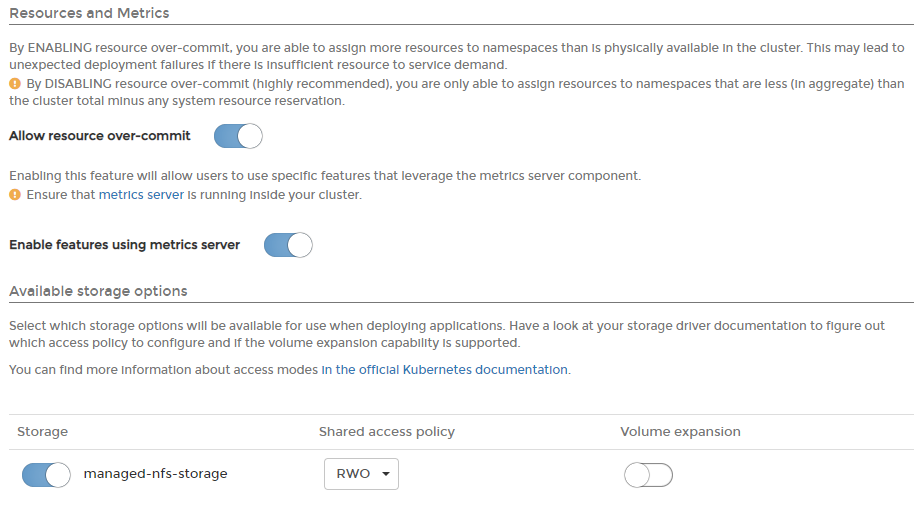Click the 'Enable features using metrics server' label
921x519 pixels.
tap(125, 245)
